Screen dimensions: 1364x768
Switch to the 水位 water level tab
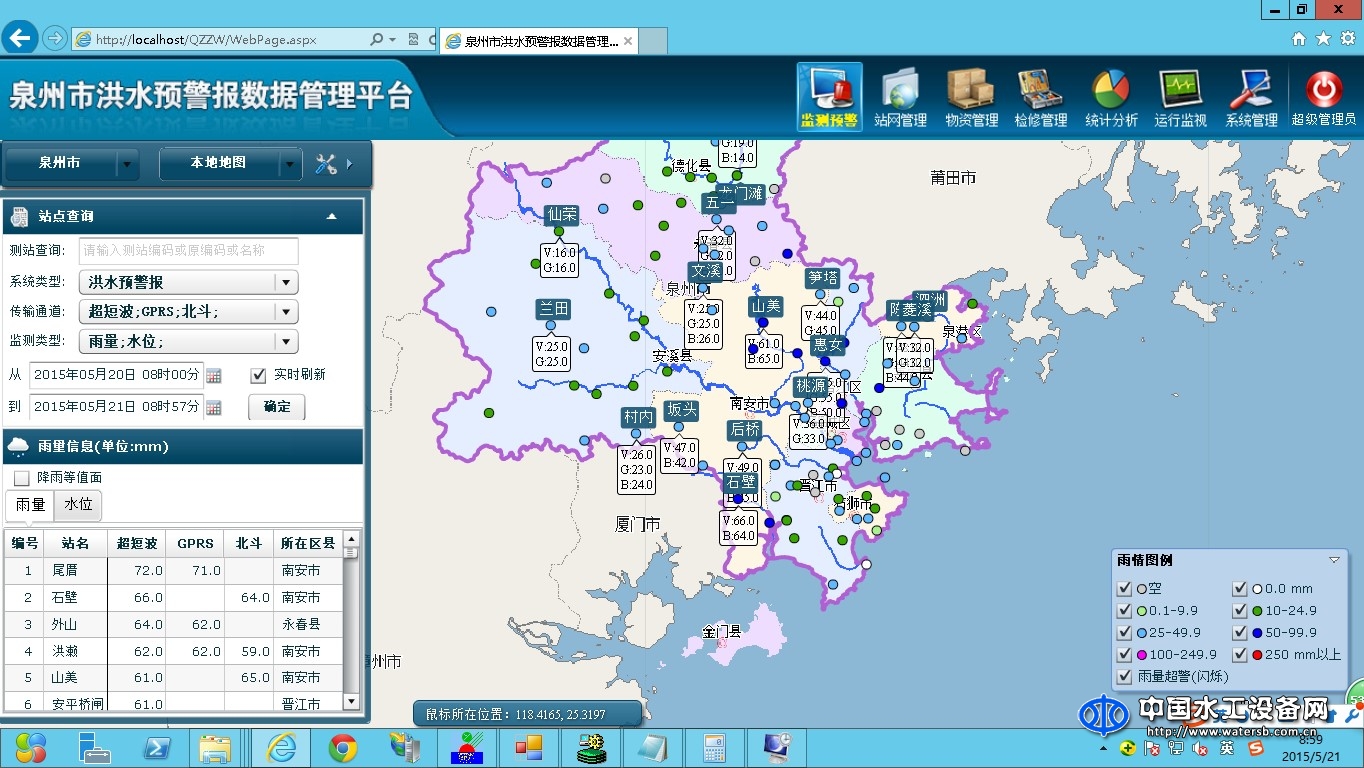(77, 505)
